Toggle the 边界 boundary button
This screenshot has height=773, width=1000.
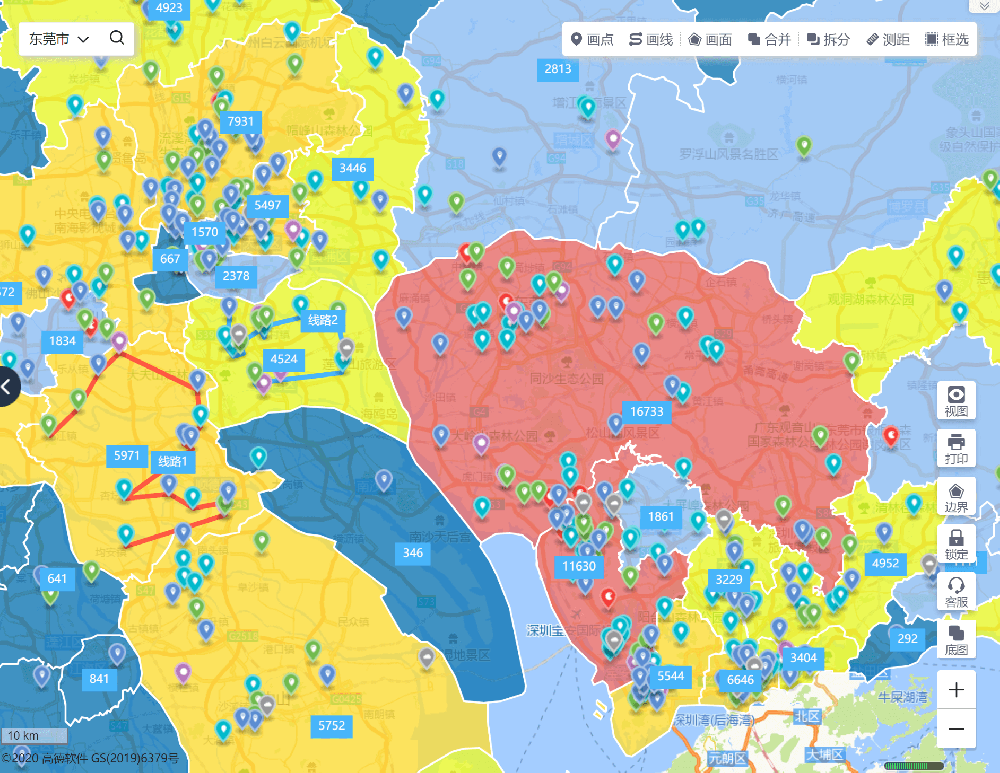pos(956,497)
